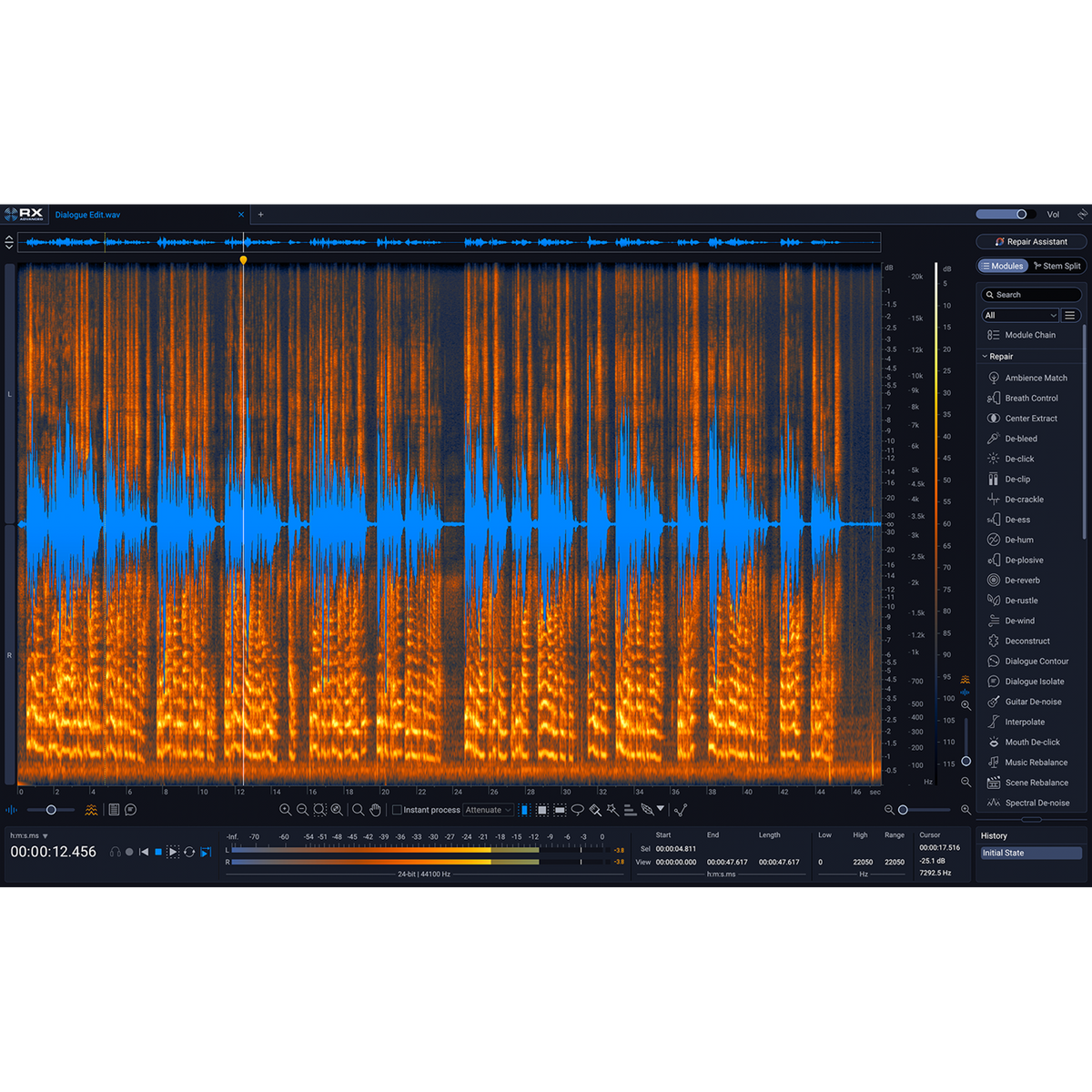Open the Music Rebalance module
This screenshot has width=1092, height=1092.
tap(1029, 763)
